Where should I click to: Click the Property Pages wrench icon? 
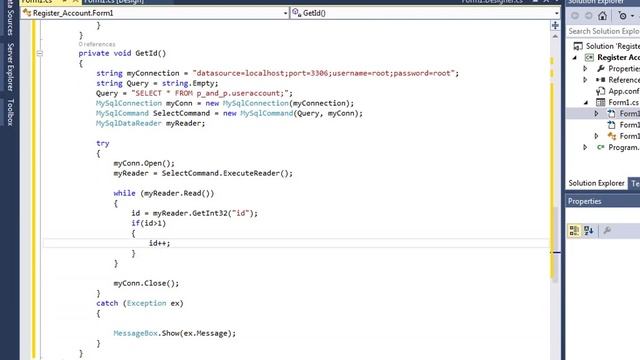point(607,231)
